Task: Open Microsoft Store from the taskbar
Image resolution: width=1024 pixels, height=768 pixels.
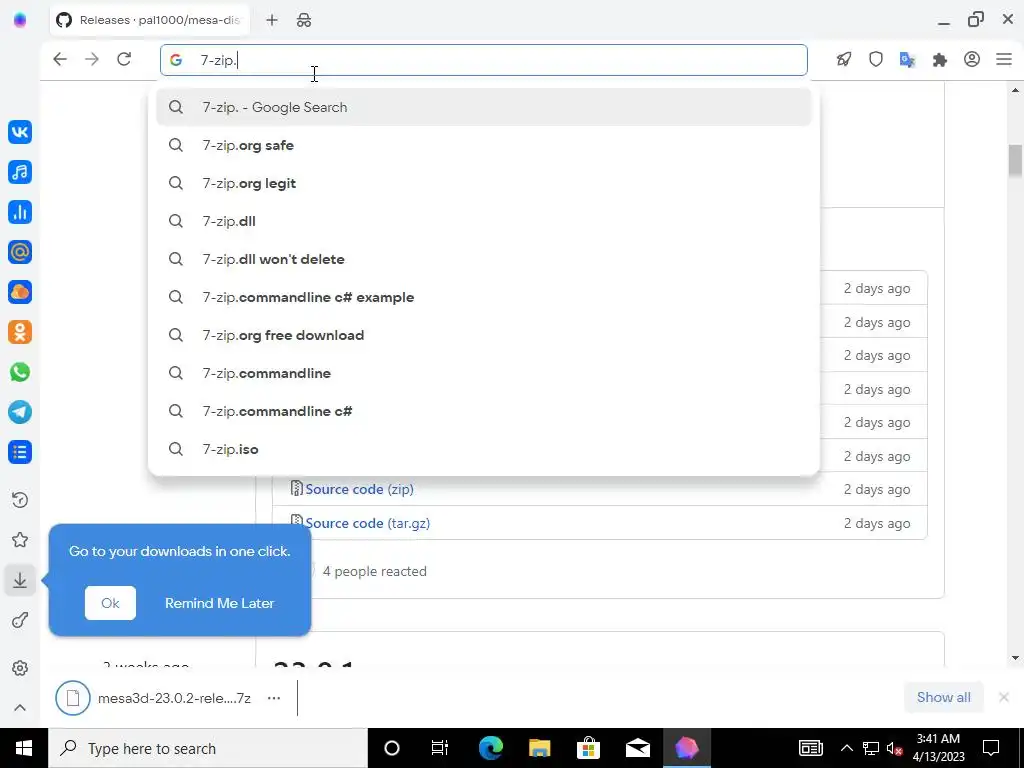Action: (588, 748)
